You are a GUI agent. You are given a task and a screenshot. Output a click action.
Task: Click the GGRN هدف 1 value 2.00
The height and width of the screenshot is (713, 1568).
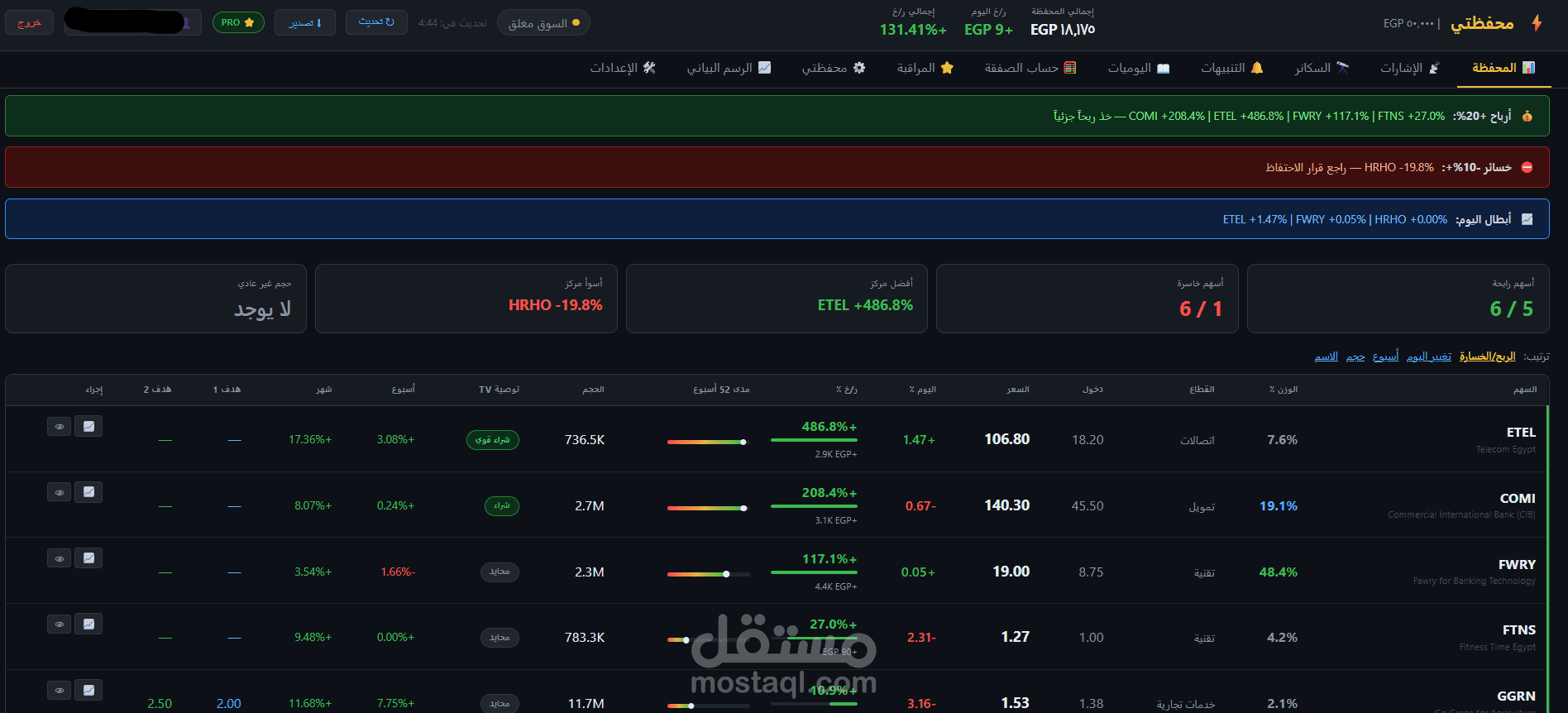pyautogui.click(x=229, y=703)
